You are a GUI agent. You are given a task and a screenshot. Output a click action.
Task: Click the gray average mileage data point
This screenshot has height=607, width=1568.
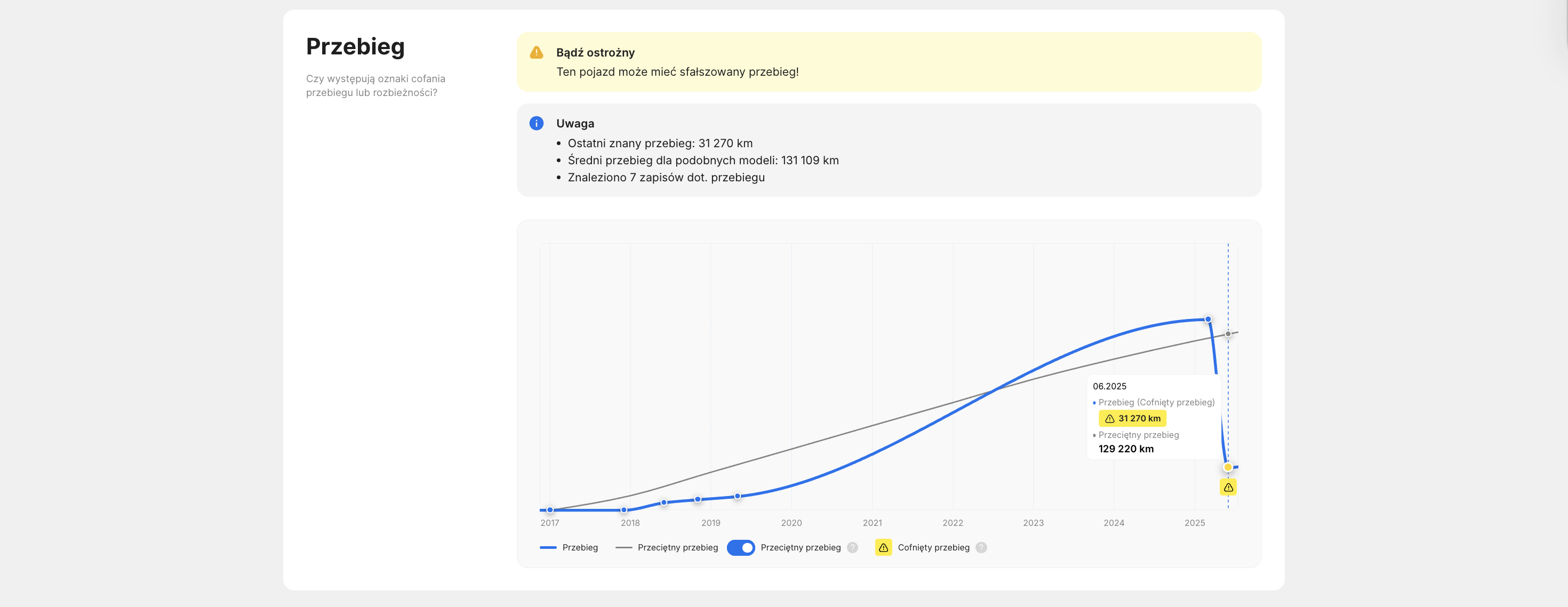click(x=1228, y=334)
